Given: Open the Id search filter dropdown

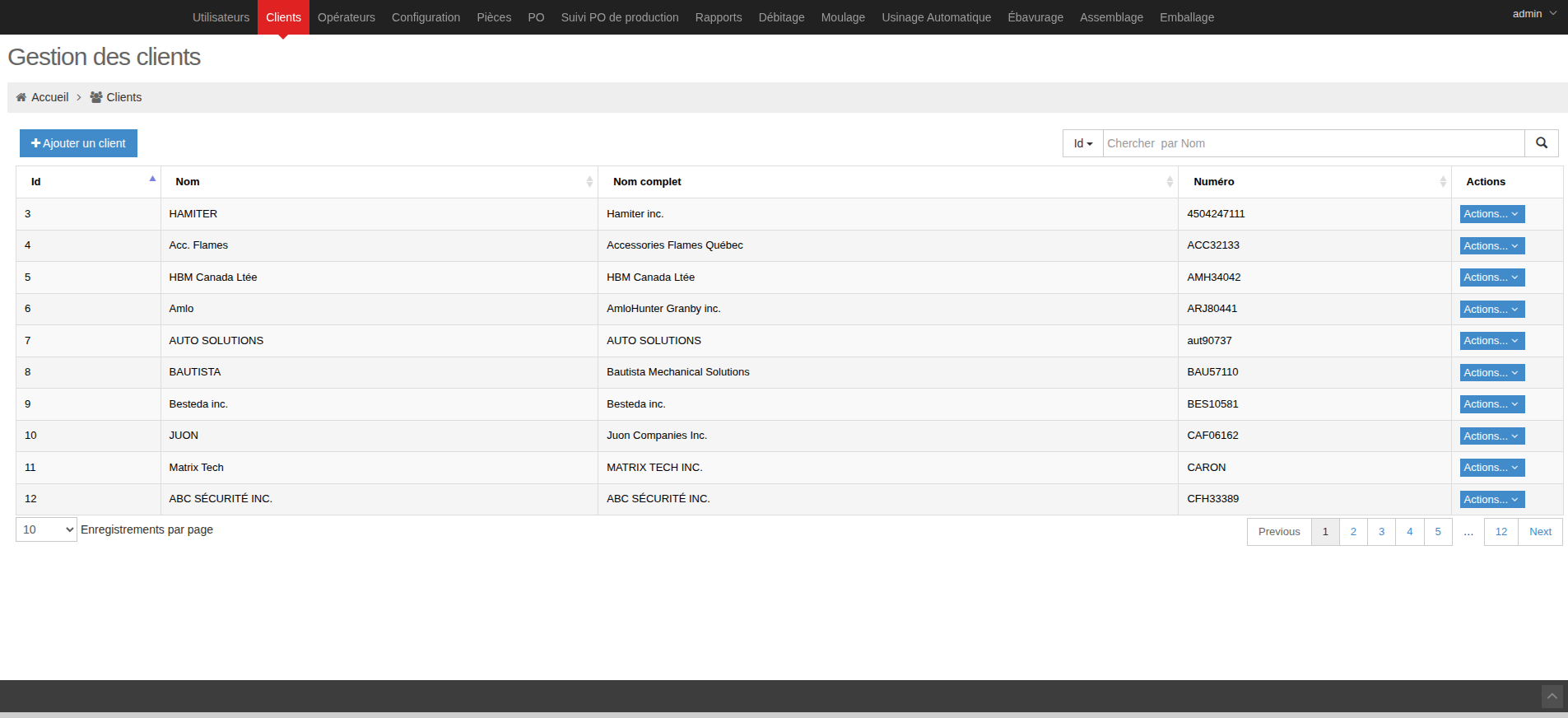Looking at the screenshot, I should click(x=1082, y=143).
